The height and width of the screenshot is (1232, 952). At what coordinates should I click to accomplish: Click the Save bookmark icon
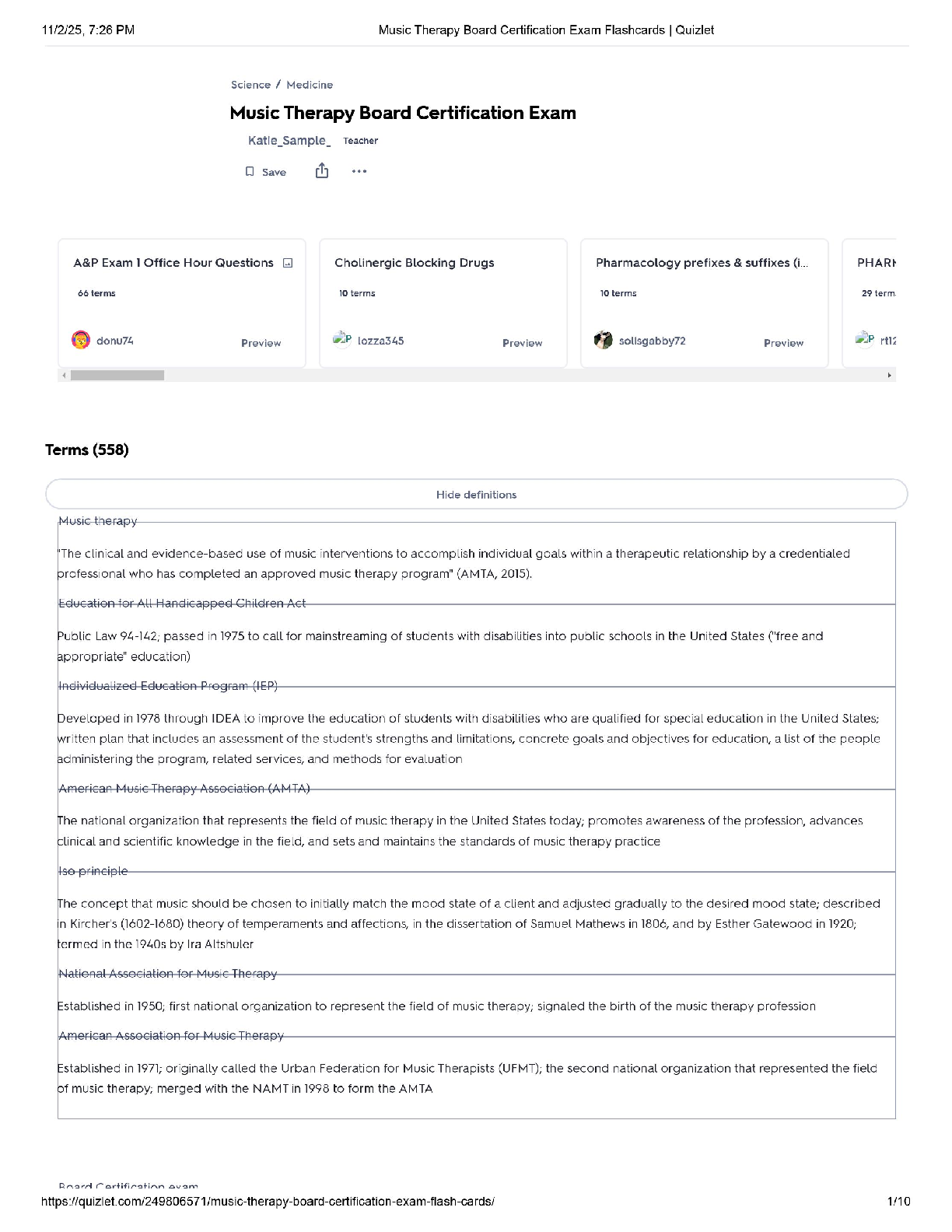(x=250, y=172)
